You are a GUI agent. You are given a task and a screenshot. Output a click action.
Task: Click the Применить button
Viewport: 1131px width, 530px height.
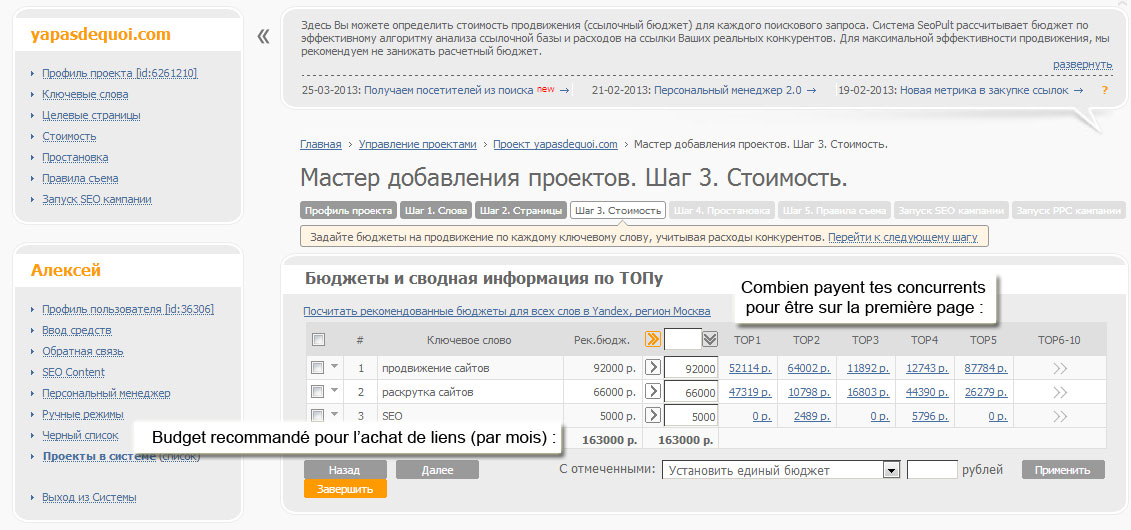tap(1063, 470)
